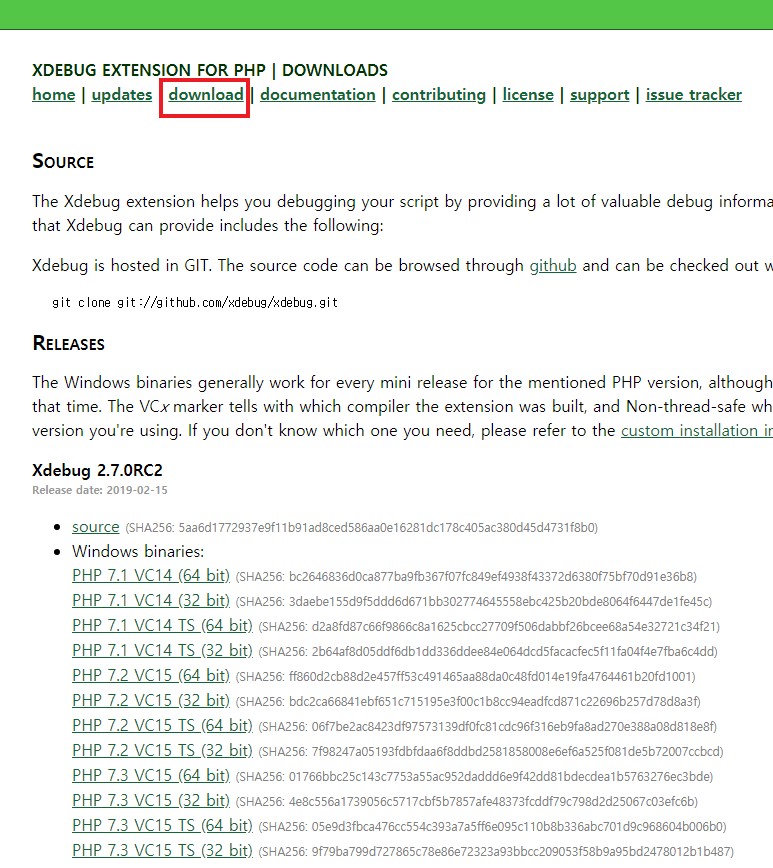Click the Source section heading

63,161
